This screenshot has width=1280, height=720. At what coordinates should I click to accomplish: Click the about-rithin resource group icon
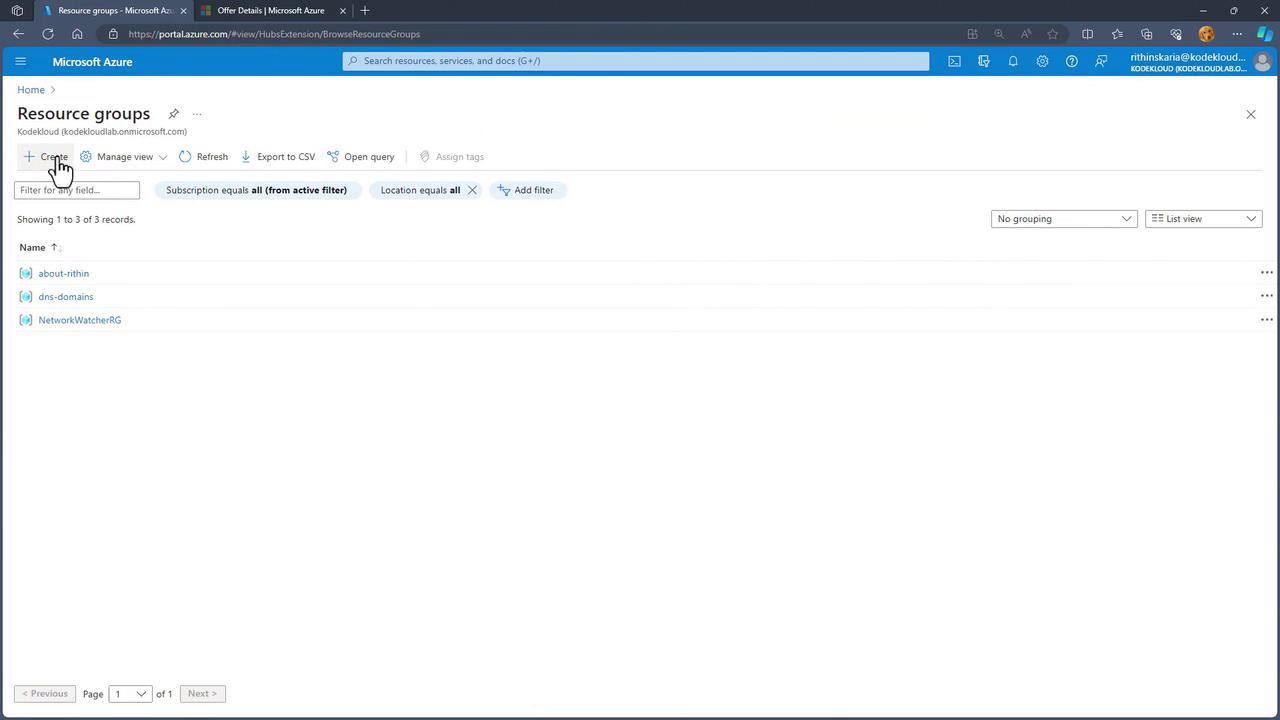click(x=26, y=273)
